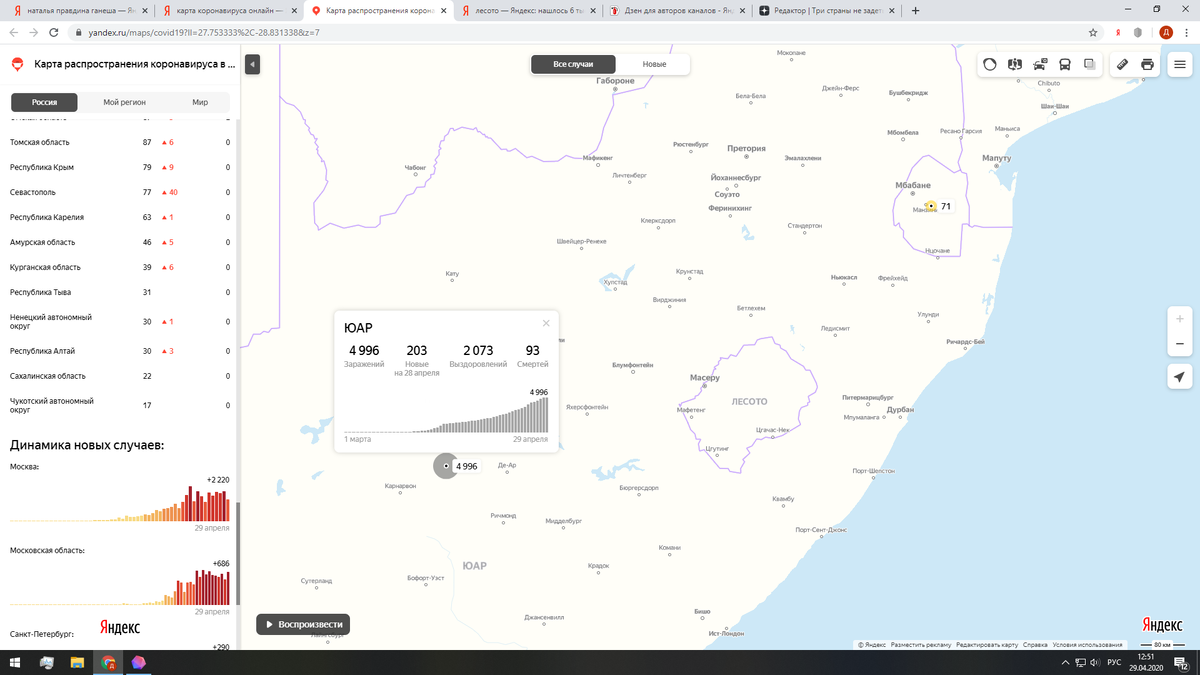Close the ЮАР statistics popup
Image resolution: width=1200 pixels, height=675 pixels.
[546, 323]
